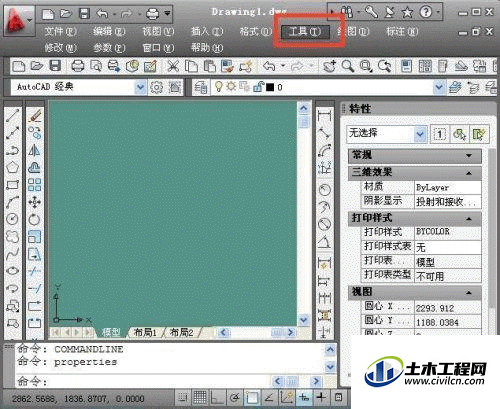Open the 无选择 object selection dropdown
The width and height of the screenshot is (500, 409).
coord(420,134)
